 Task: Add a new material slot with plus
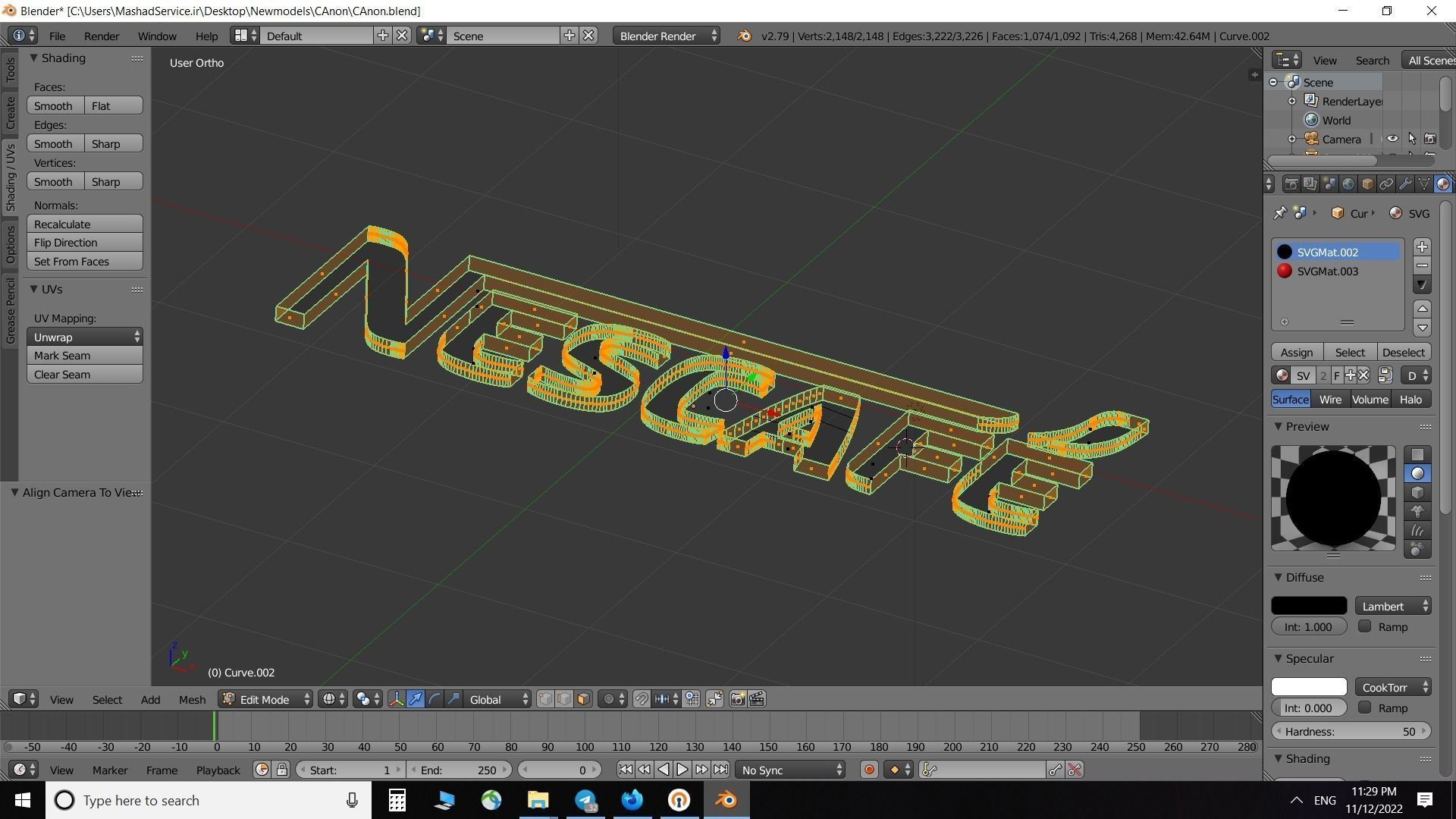[x=1422, y=247]
